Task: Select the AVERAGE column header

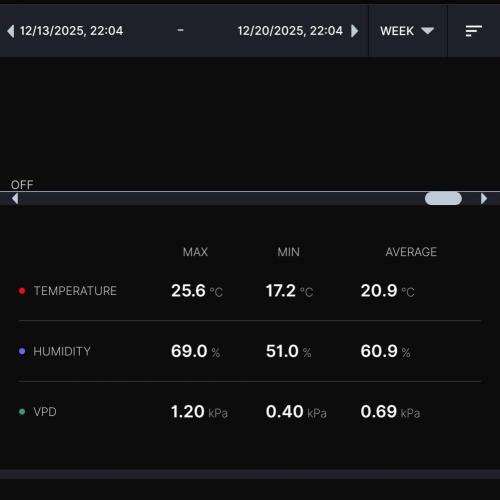Action: tap(411, 252)
